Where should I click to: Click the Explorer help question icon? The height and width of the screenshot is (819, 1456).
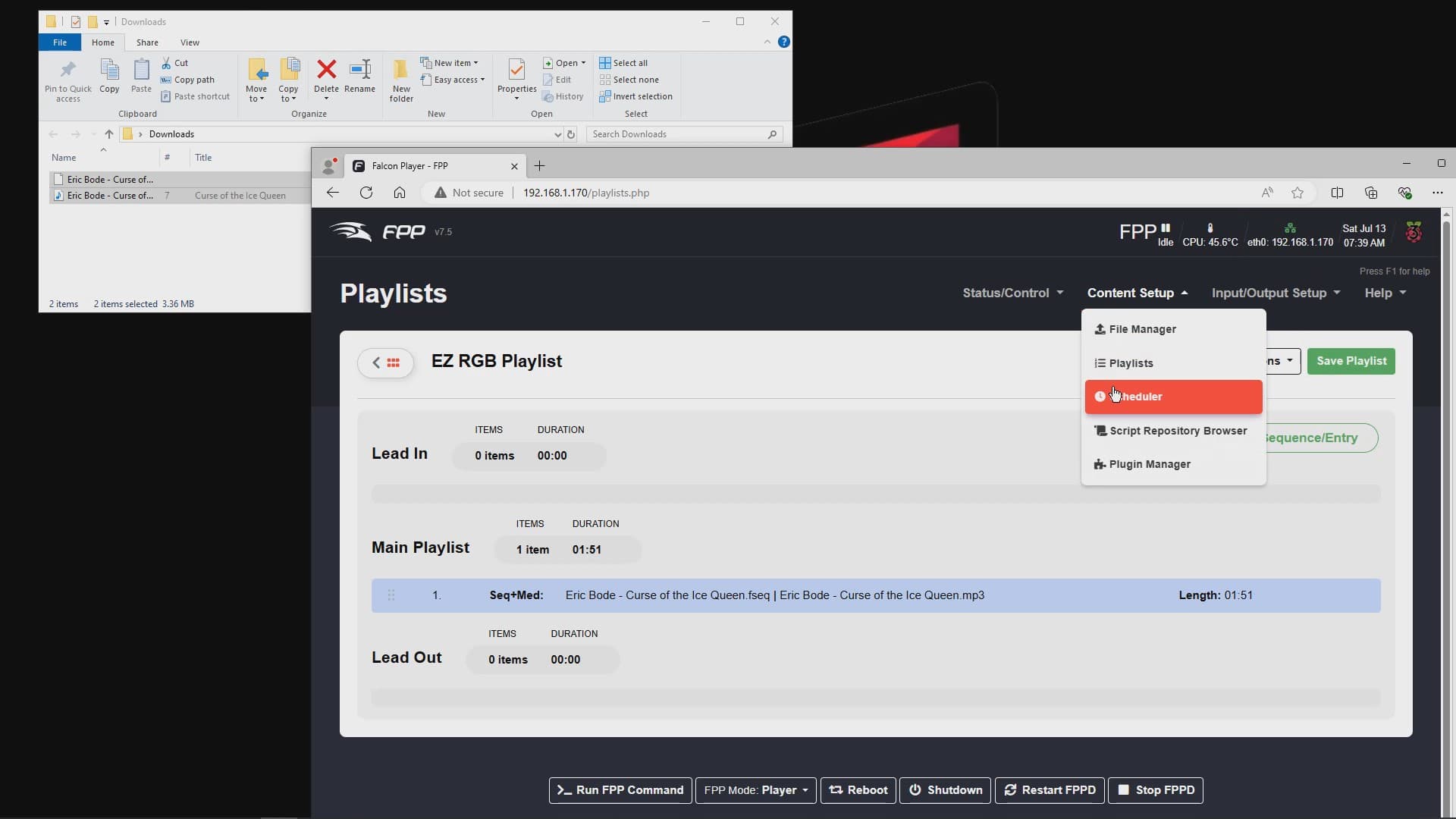tap(784, 42)
